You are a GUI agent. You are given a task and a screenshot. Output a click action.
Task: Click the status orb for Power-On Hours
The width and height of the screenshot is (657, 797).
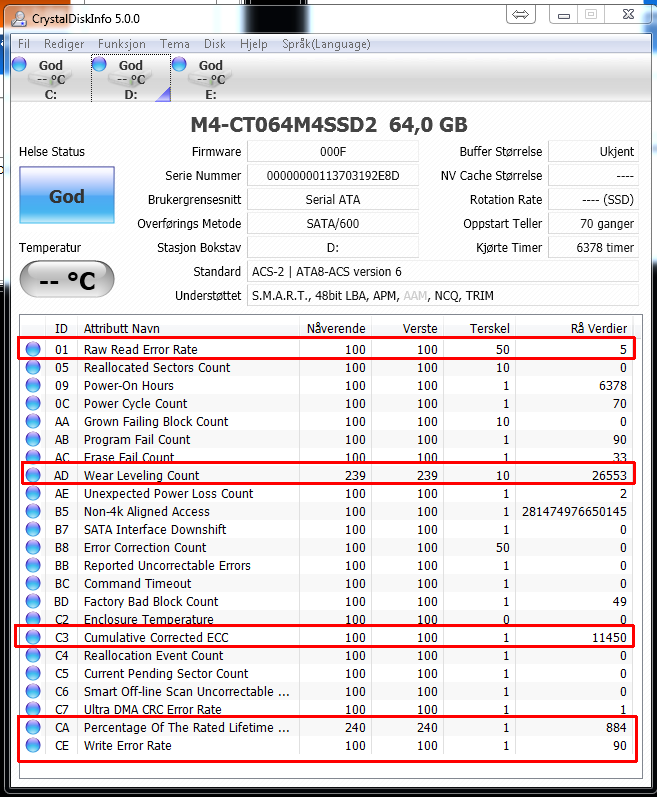33,385
